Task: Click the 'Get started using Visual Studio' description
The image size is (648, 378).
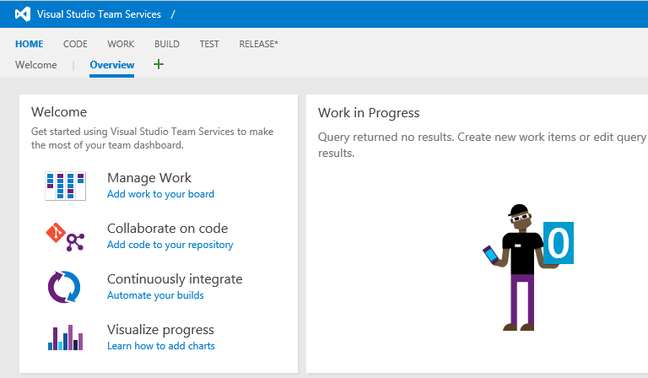Action: coord(152,138)
